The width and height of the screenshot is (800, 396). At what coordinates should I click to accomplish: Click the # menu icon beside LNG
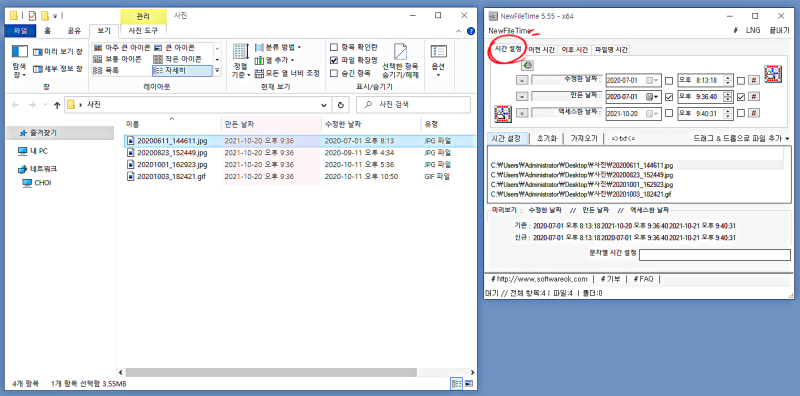click(x=735, y=30)
